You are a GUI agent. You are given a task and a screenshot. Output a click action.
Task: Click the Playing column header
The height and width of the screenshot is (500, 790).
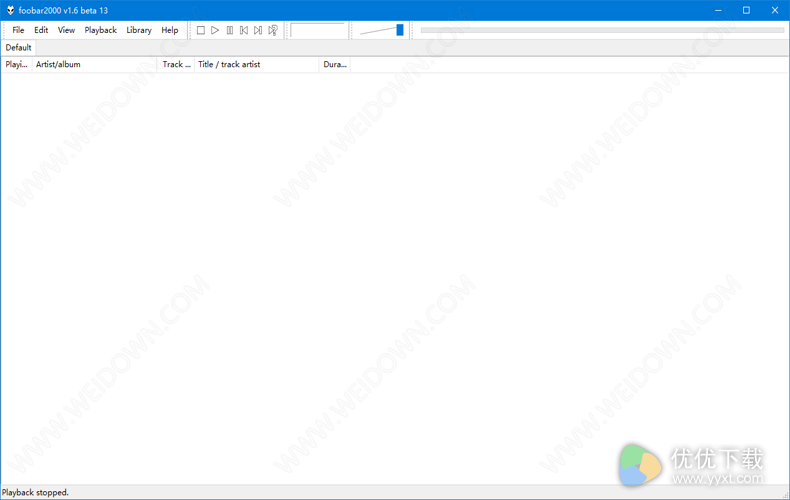click(17, 65)
